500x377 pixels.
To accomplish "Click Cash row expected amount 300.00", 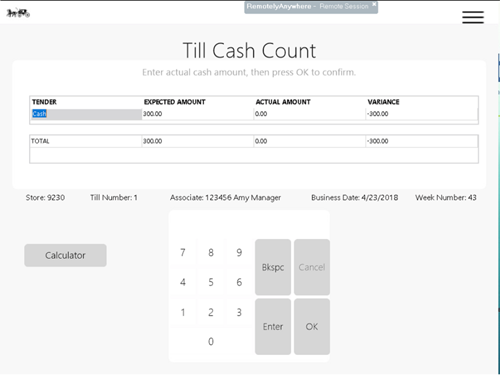I will [197, 114].
